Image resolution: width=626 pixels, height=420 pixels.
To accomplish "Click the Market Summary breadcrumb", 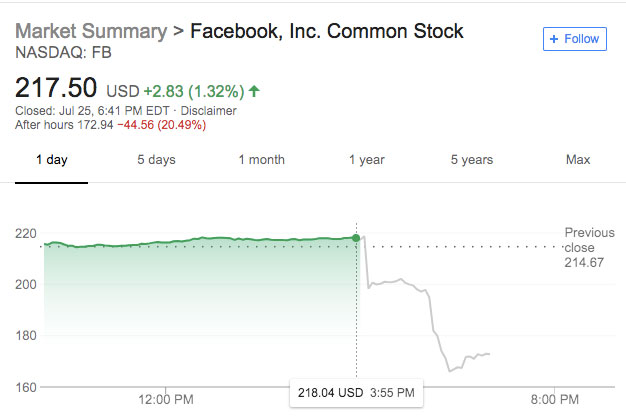I will (x=91, y=31).
